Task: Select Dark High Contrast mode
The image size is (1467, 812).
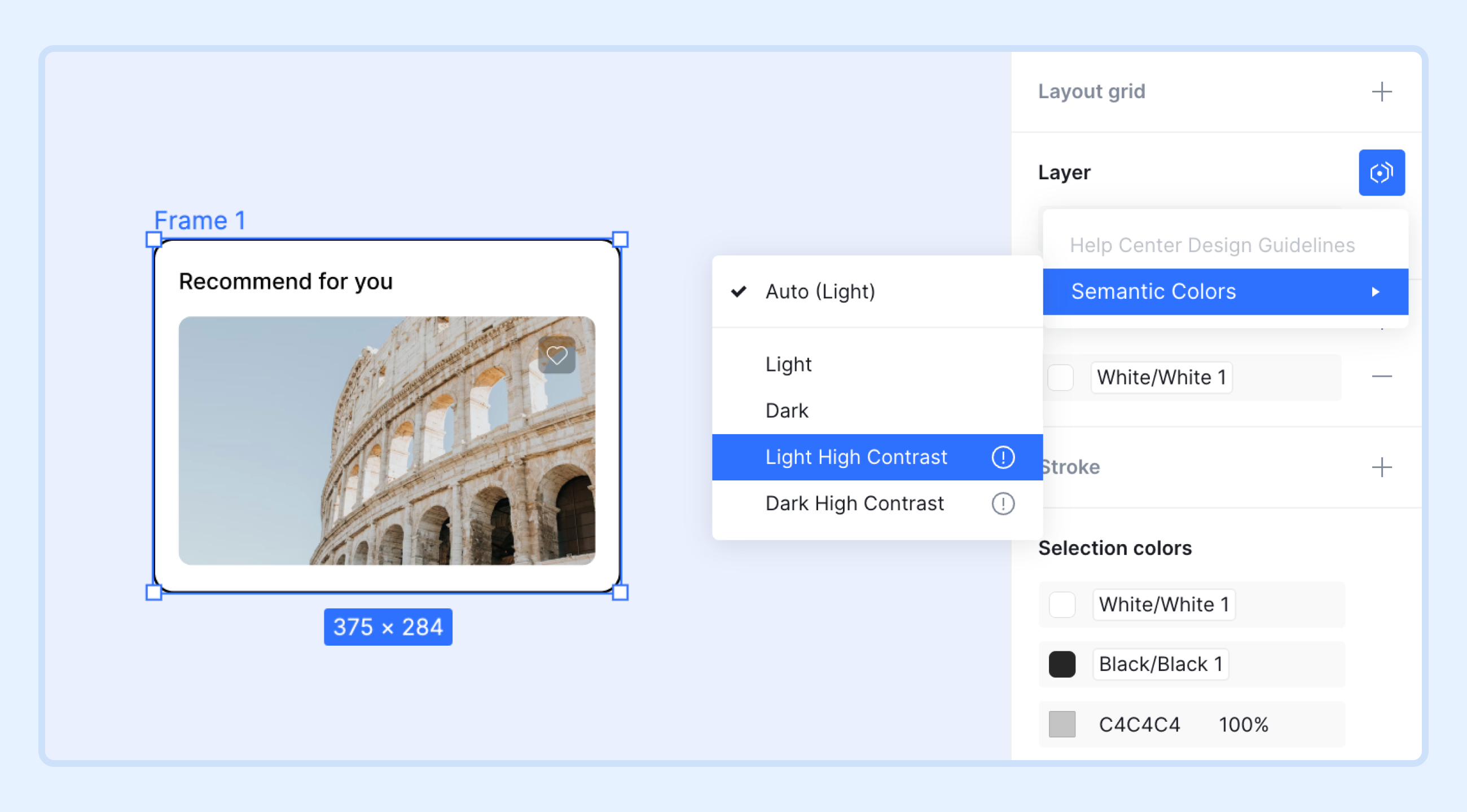Action: point(877,504)
